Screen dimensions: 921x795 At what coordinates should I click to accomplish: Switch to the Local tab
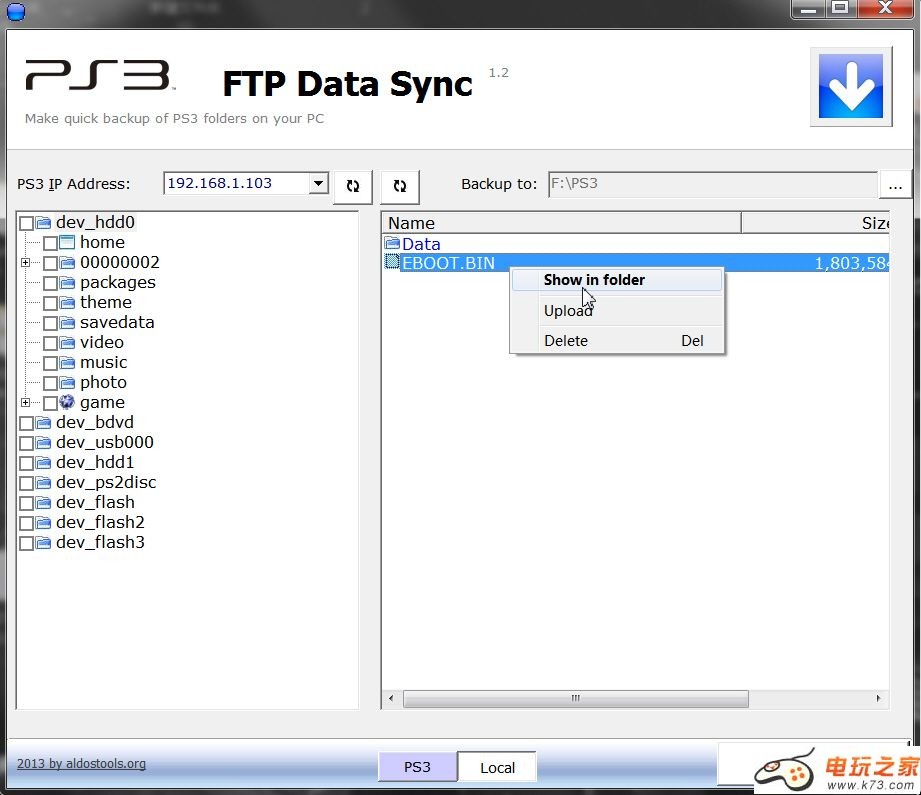click(497, 768)
